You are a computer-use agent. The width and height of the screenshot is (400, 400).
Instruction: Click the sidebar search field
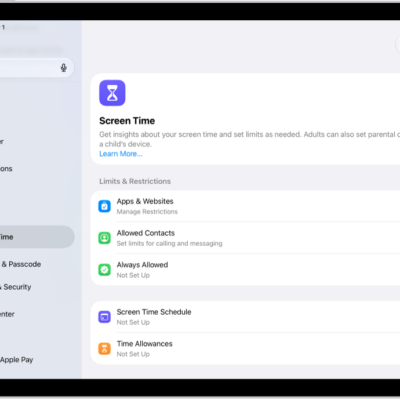(37, 68)
